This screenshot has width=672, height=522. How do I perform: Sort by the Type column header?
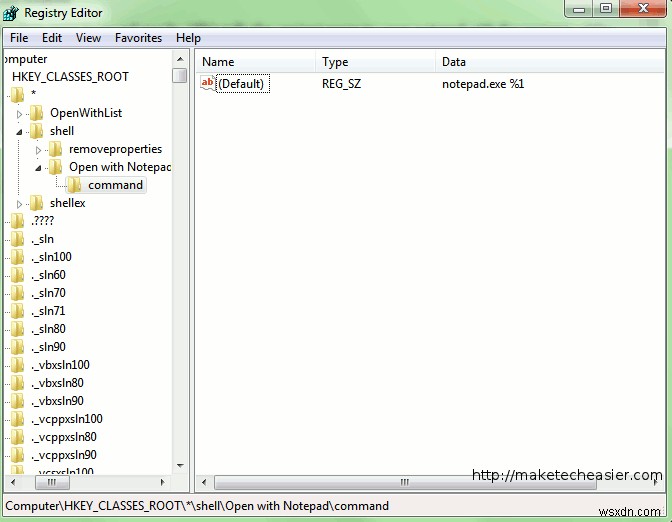(x=375, y=62)
